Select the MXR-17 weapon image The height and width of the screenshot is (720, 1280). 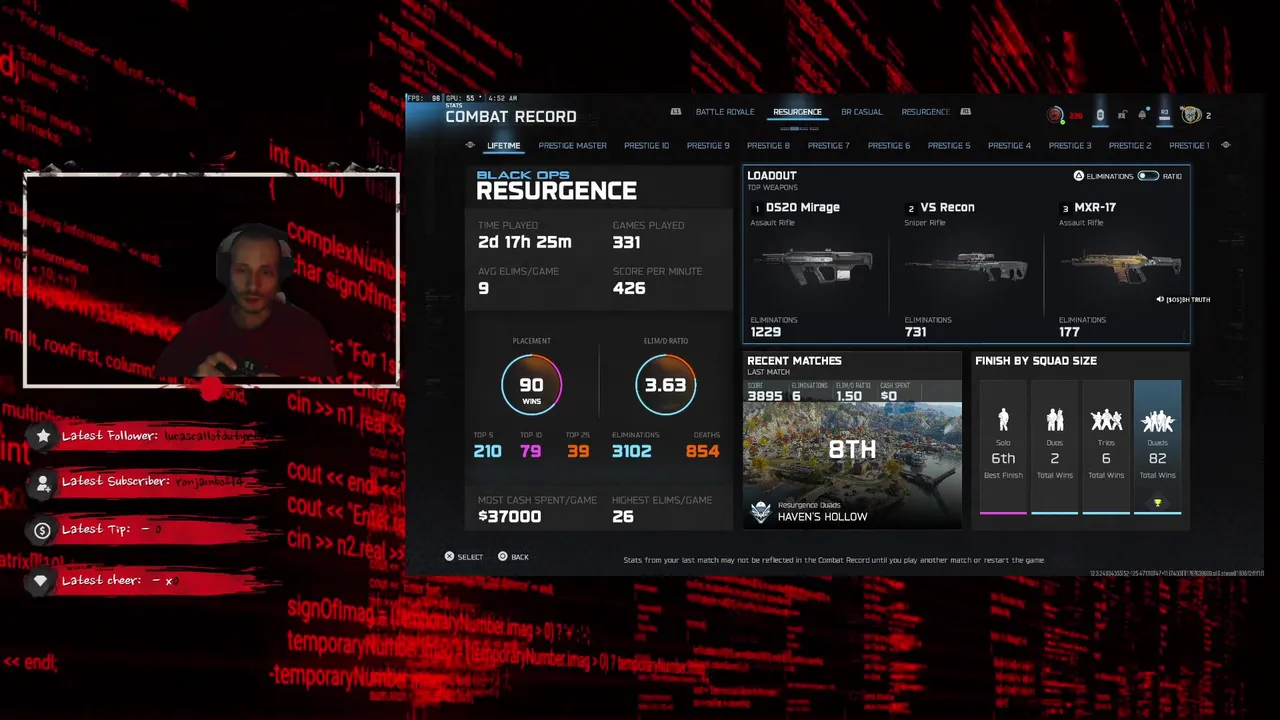coord(1120,267)
